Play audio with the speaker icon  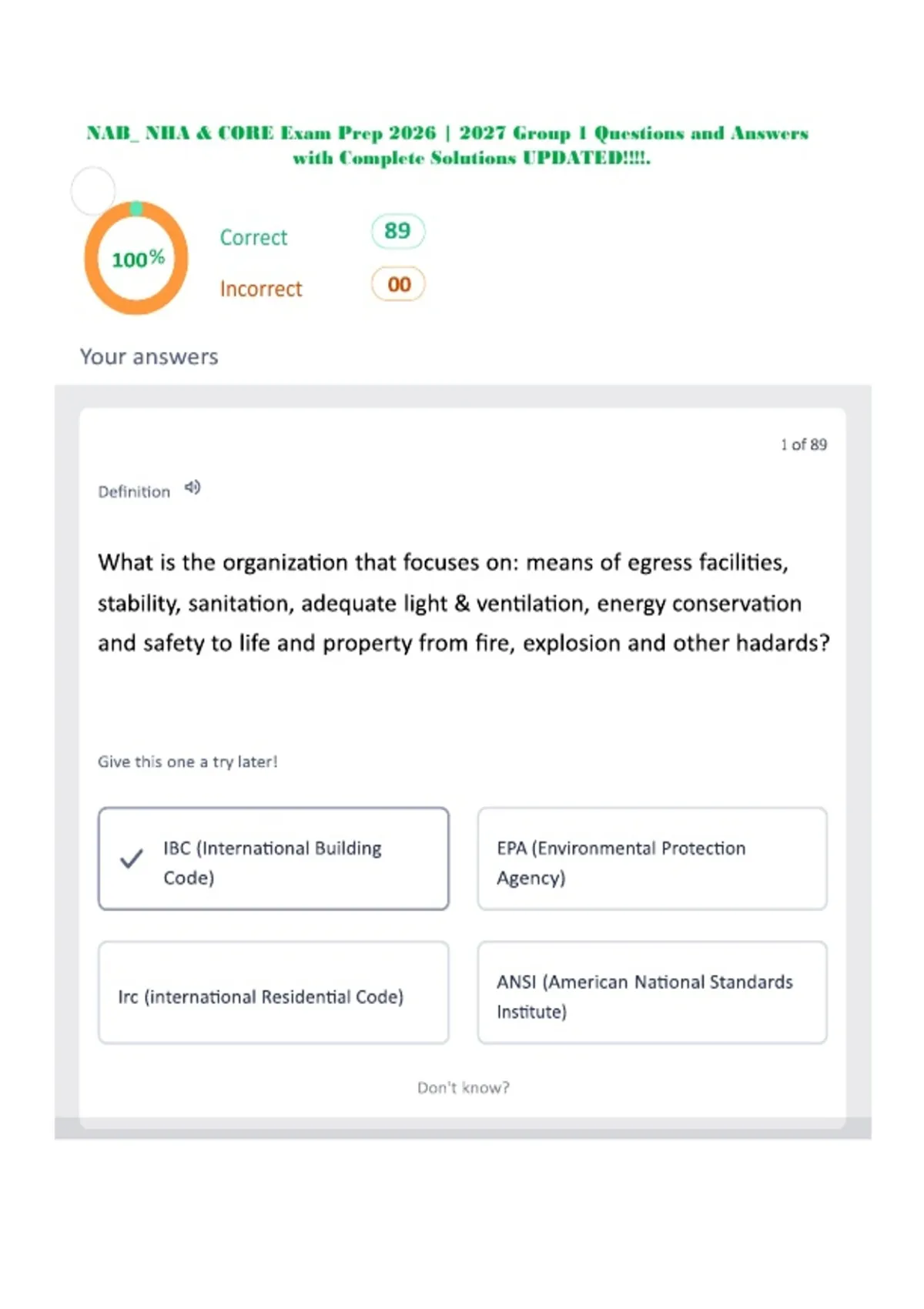coord(192,487)
